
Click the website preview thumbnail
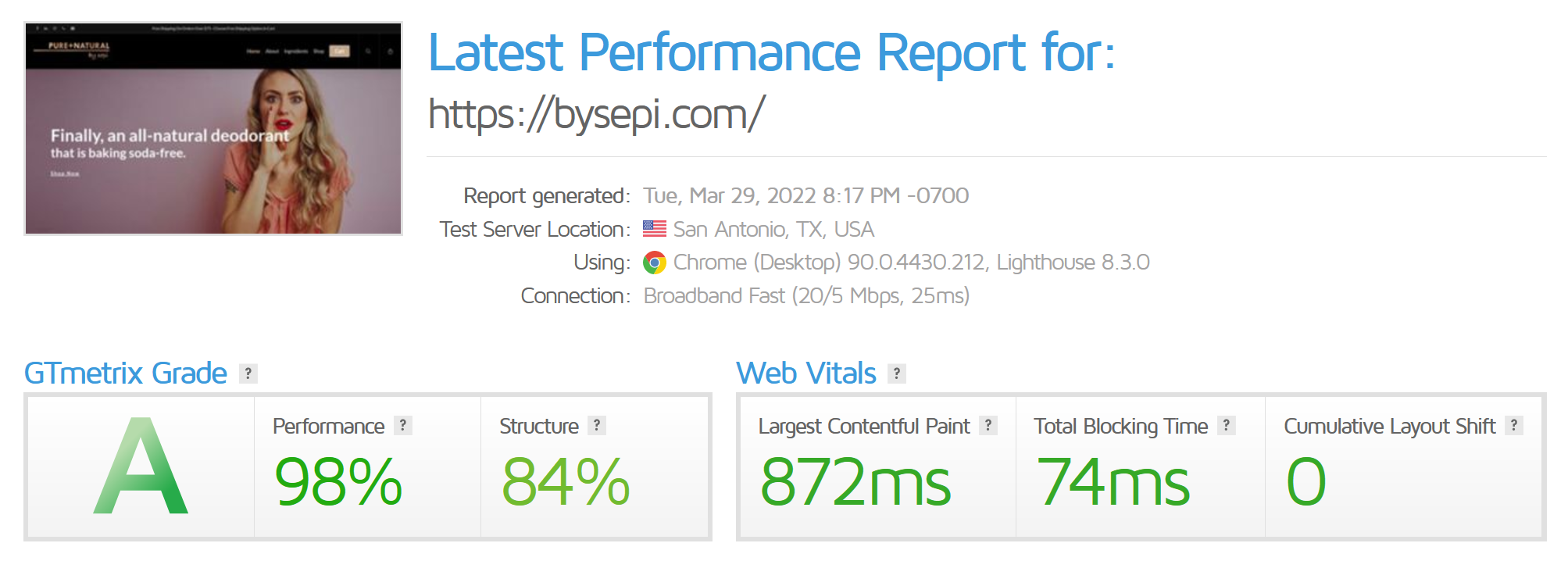tap(214, 129)
